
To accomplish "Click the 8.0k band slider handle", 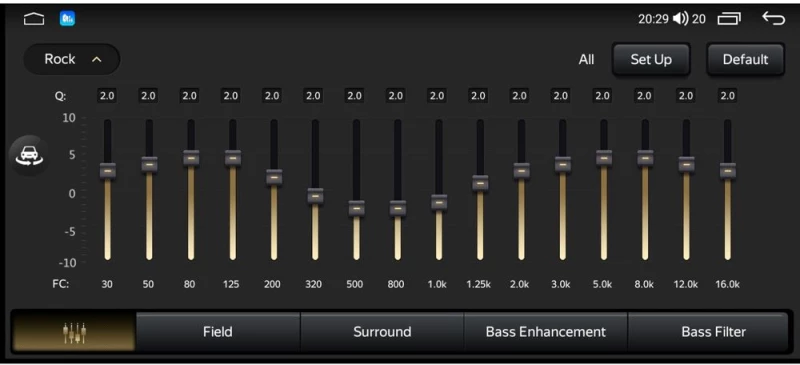I will (x=645, y=158).
